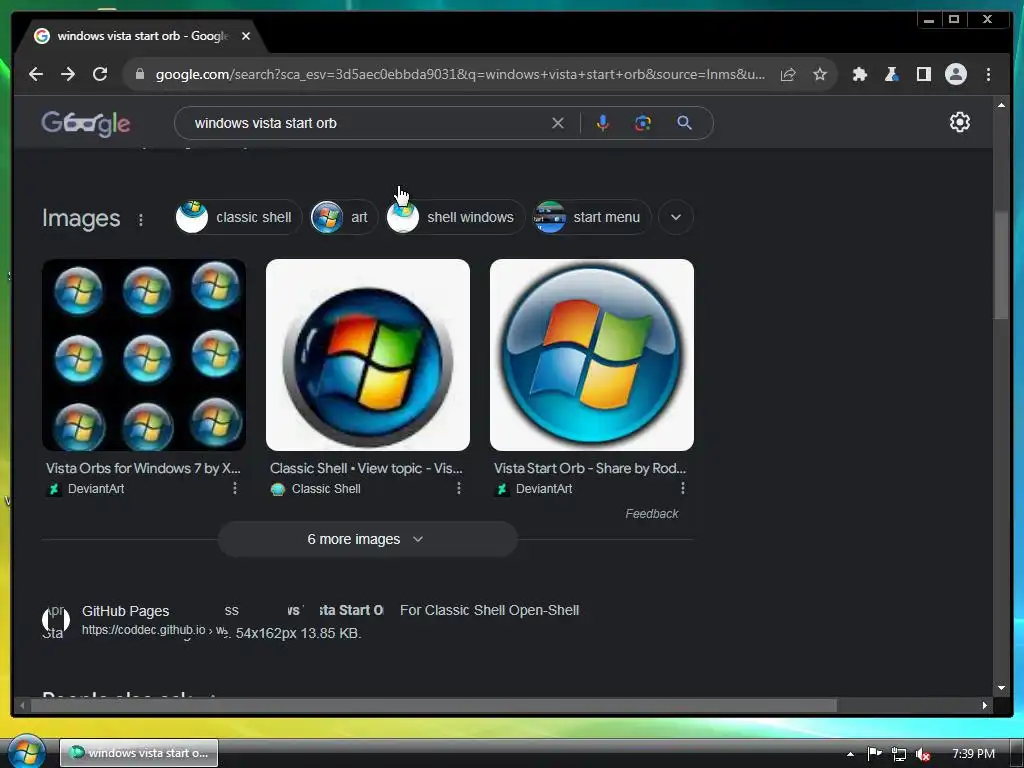The height and width of the screenshot is (768, 1024).
Task: Close the windows vista start orb tab
Action: [246, 36]
